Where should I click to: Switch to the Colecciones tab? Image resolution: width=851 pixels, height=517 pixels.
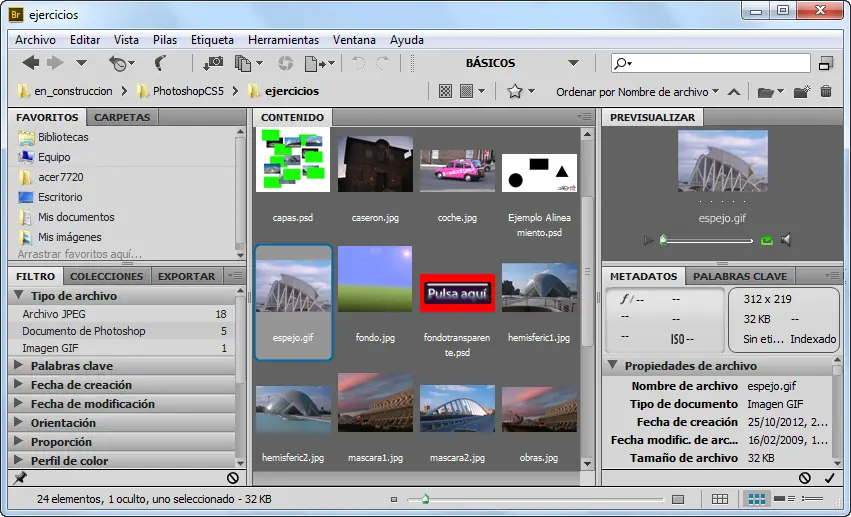[x=106, y=276]
